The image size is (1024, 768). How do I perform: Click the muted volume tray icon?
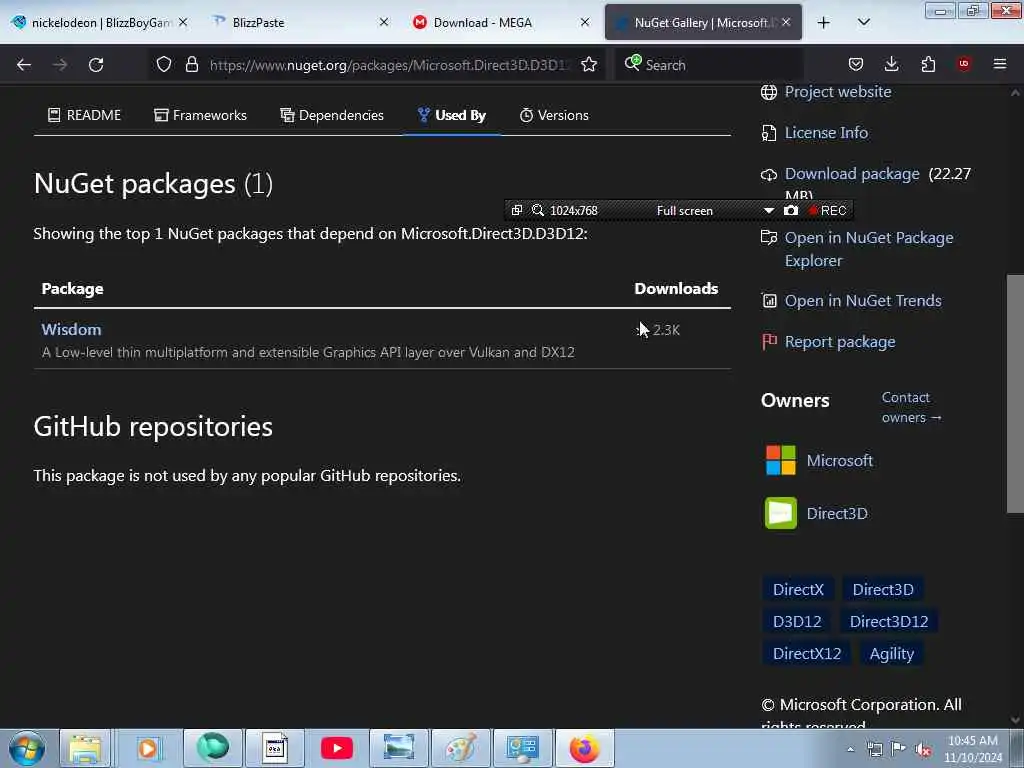tap(923, 750)
